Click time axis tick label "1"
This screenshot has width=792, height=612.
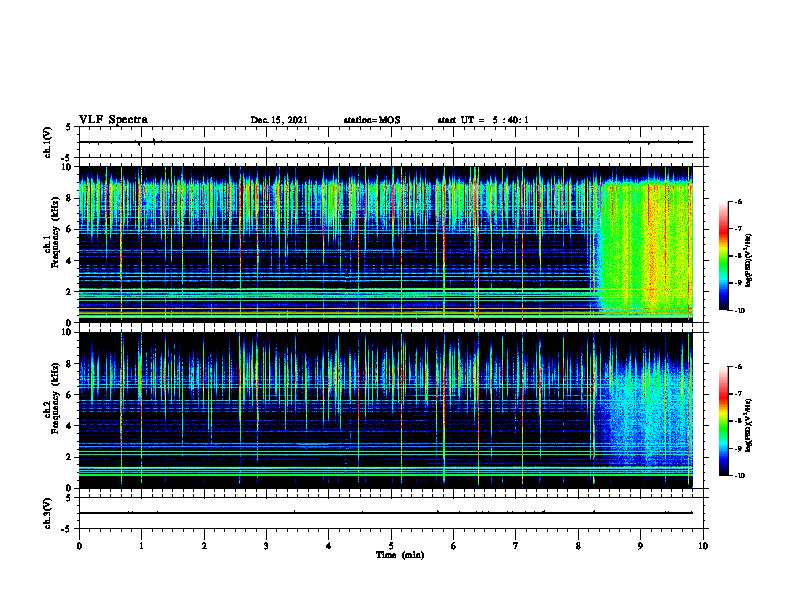click(x=141, y=546)
